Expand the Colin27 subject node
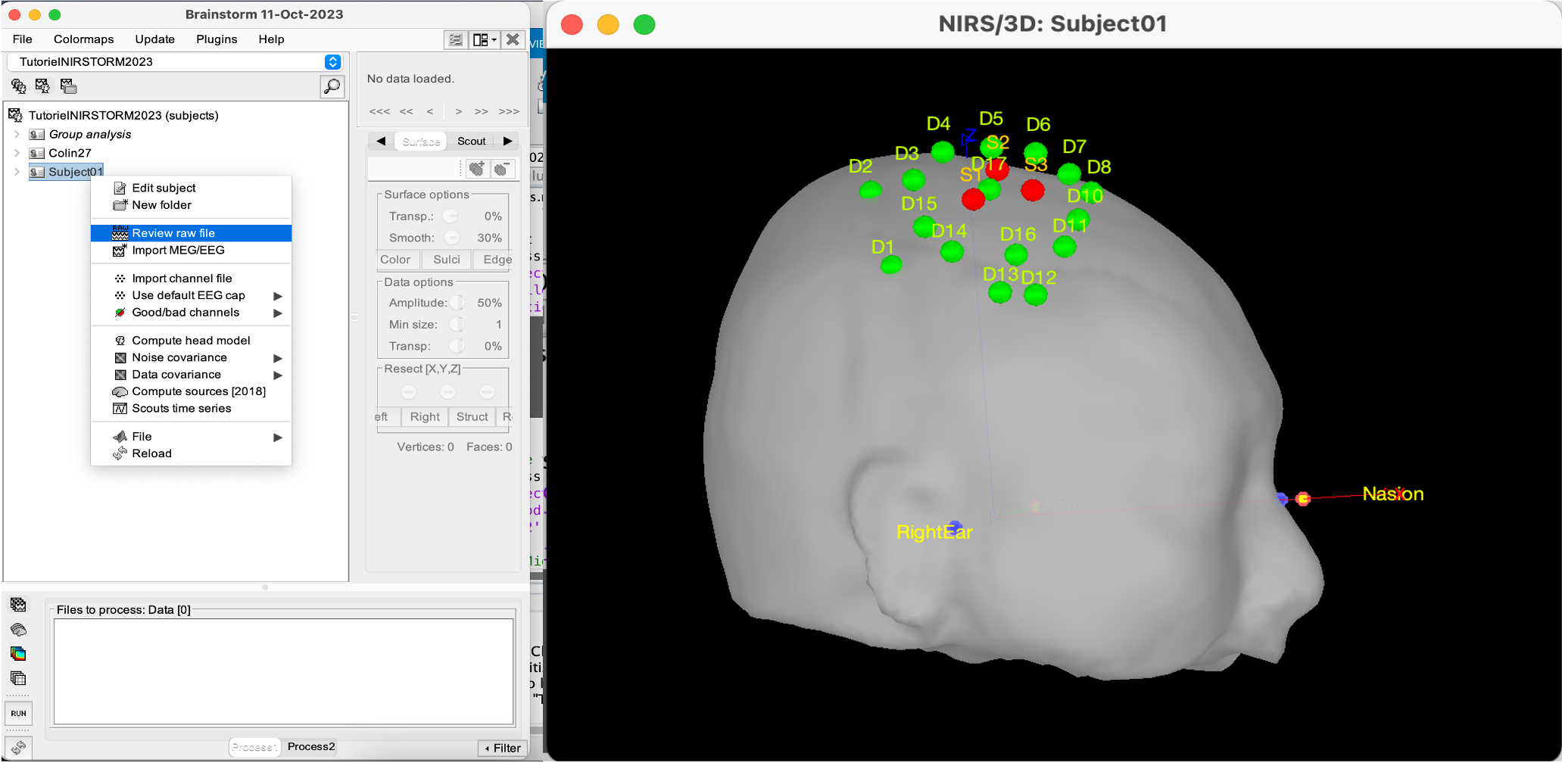1568x766 pixels. (17, 153)
